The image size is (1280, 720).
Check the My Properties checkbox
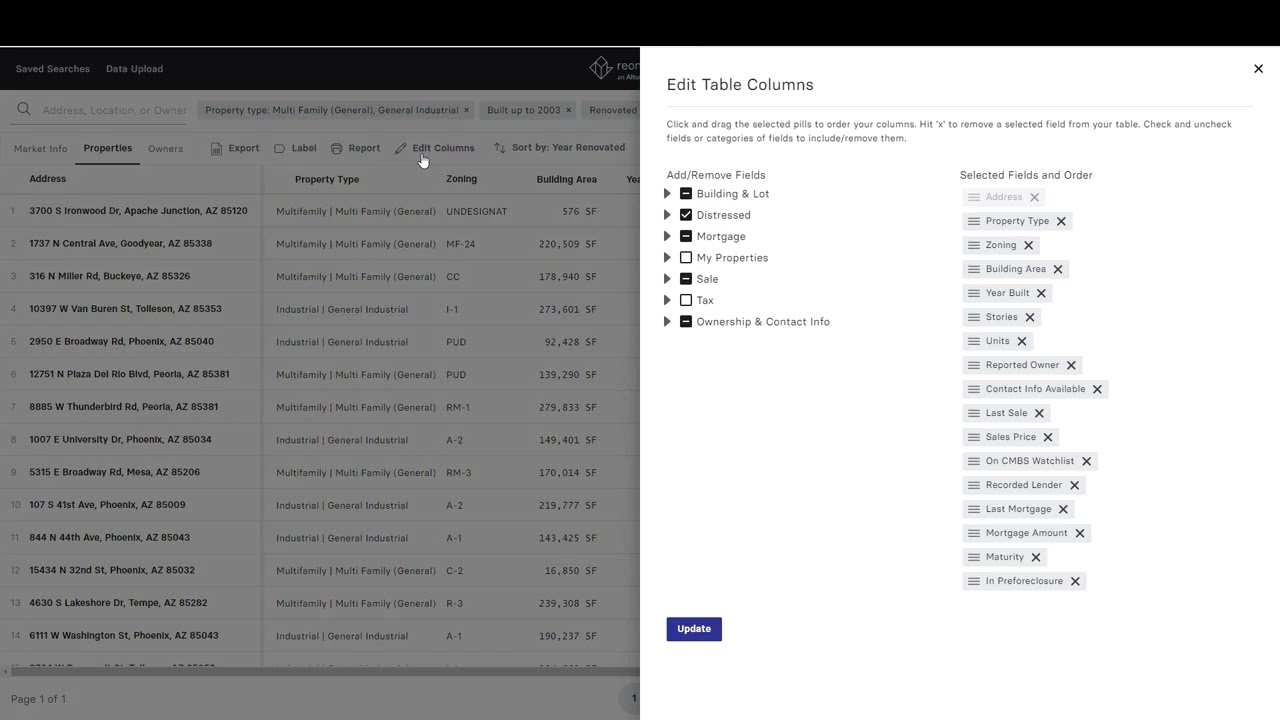click(x=686, y=258)
